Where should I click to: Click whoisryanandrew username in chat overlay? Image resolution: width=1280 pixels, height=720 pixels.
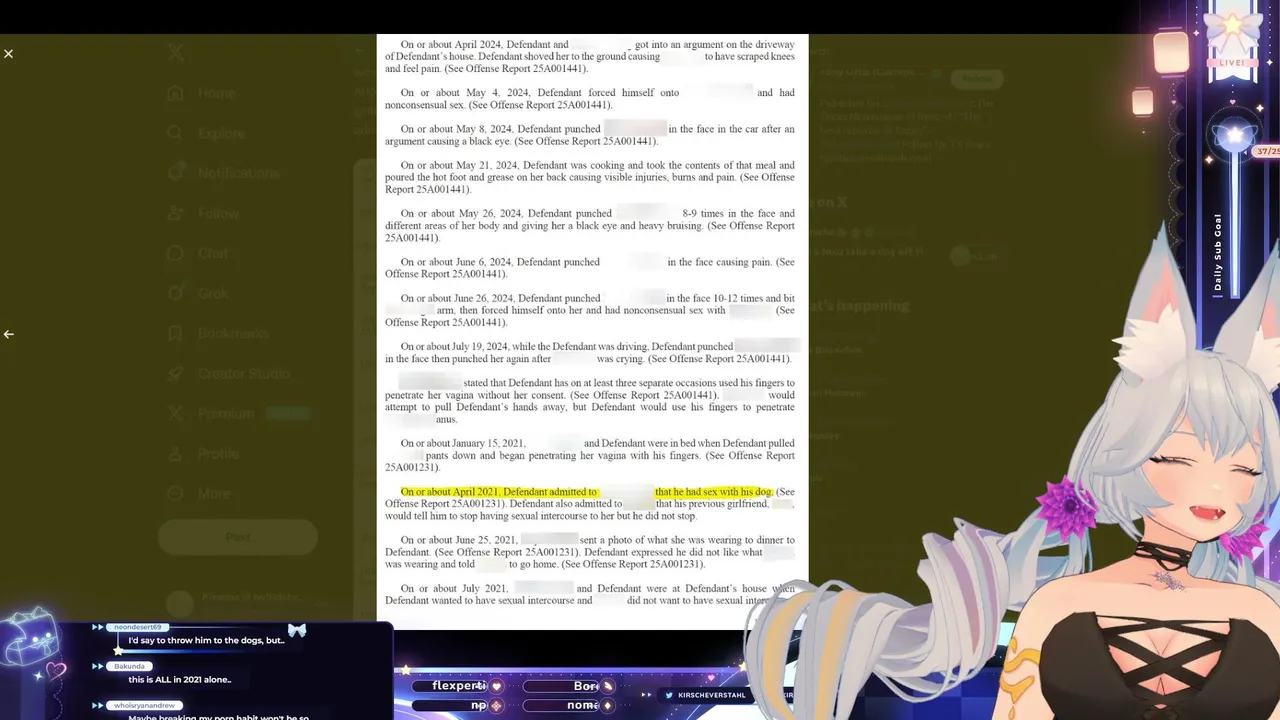point(143,705)
